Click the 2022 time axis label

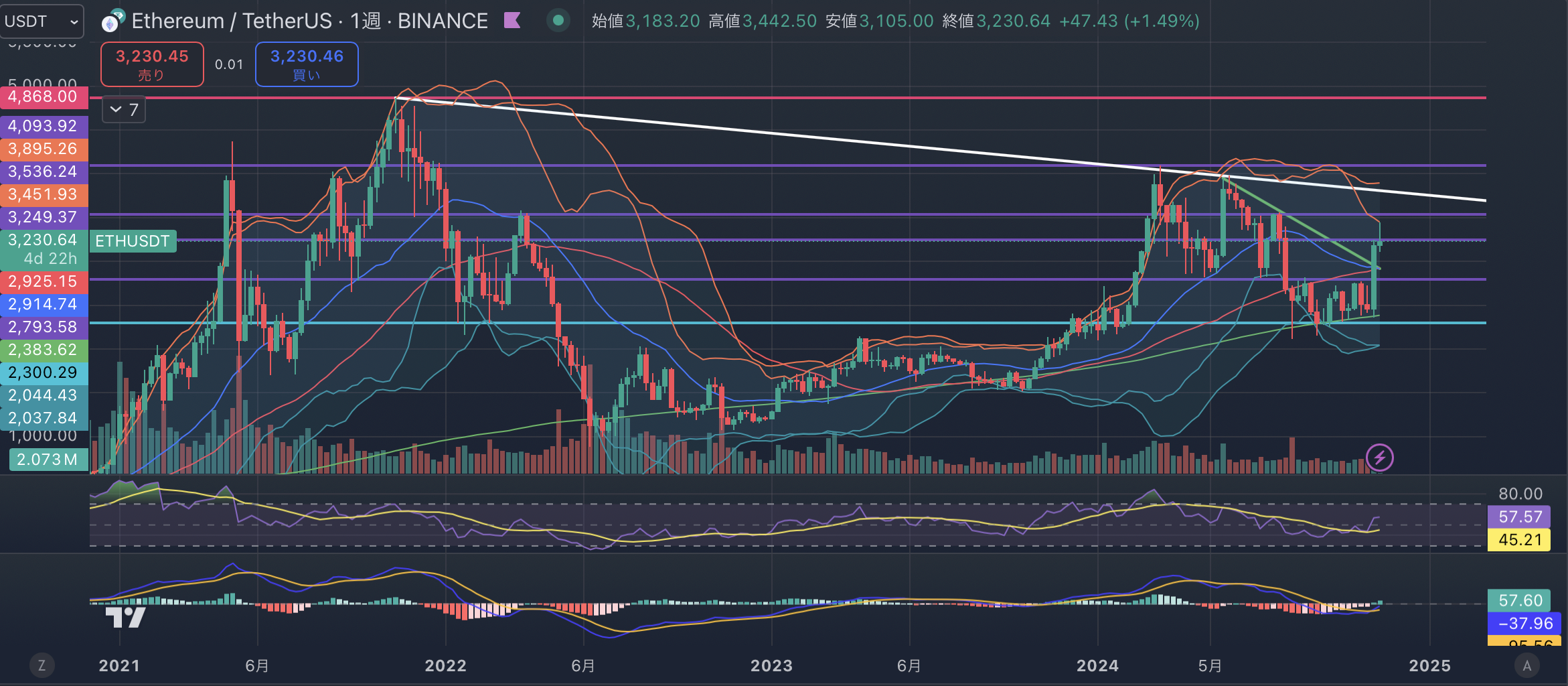click(x=446, y=666)
